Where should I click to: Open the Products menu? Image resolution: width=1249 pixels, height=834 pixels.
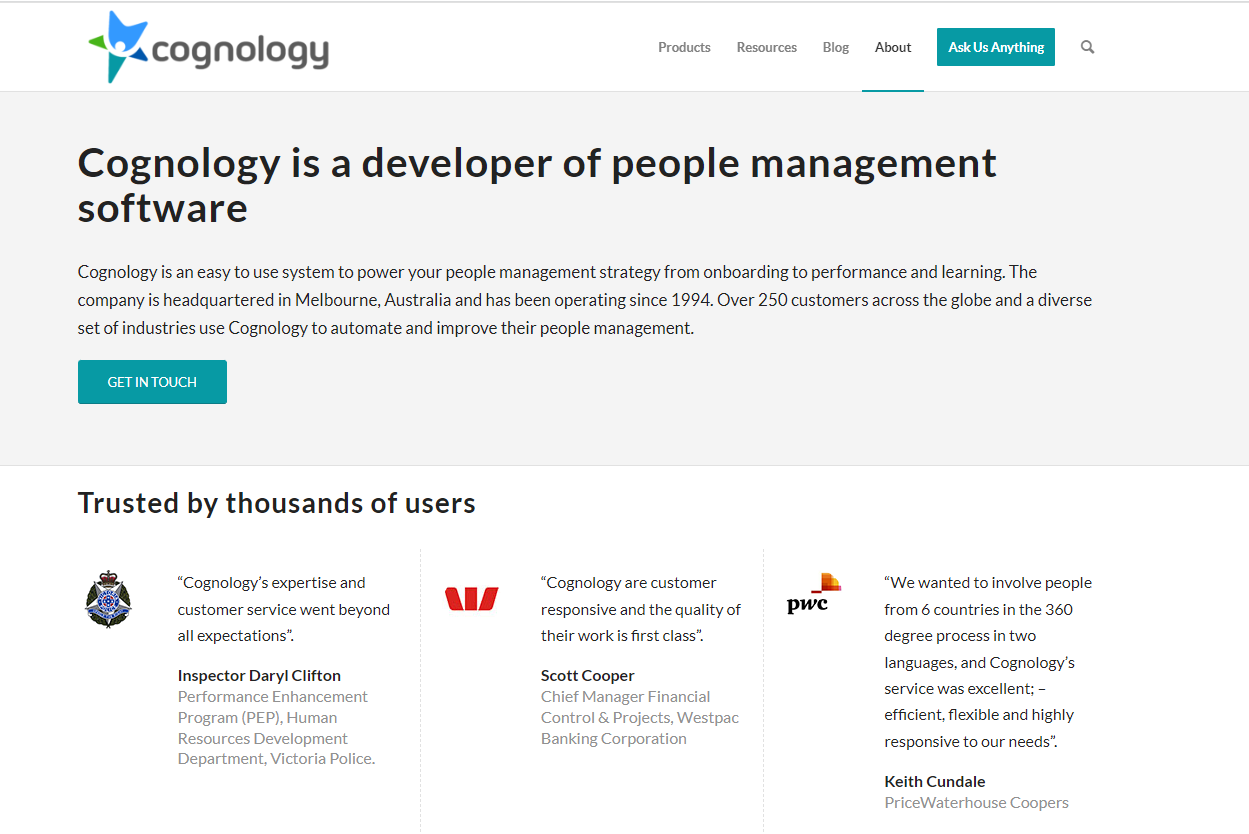[684, 47]
